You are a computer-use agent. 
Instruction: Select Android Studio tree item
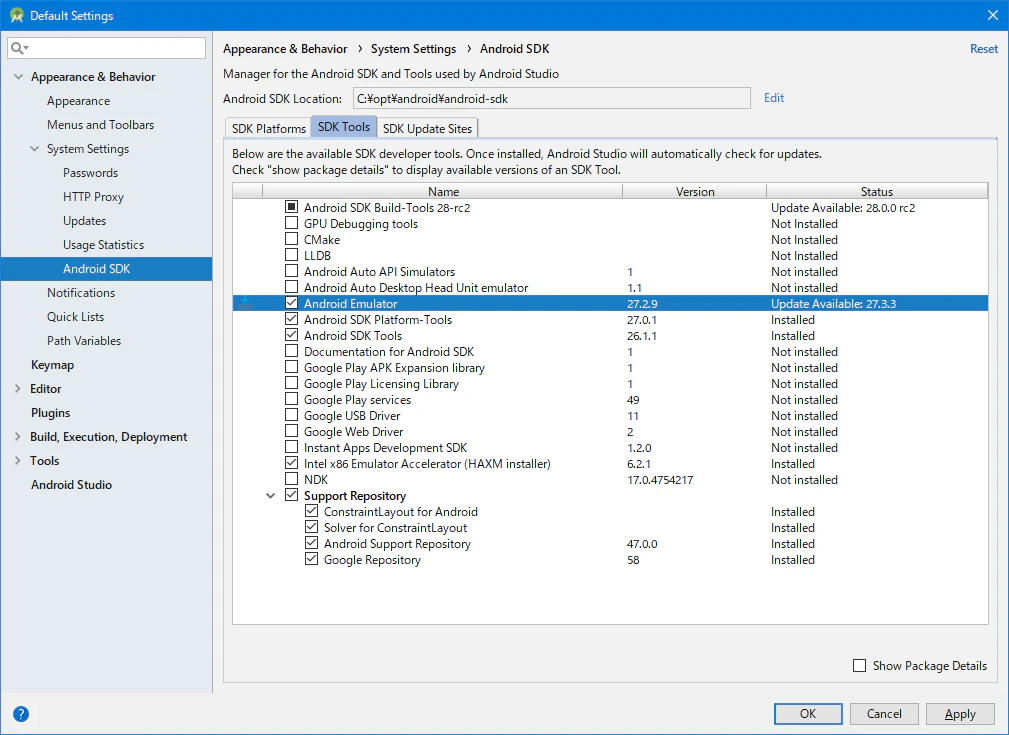pyautogui.click(x=71, y=485)
